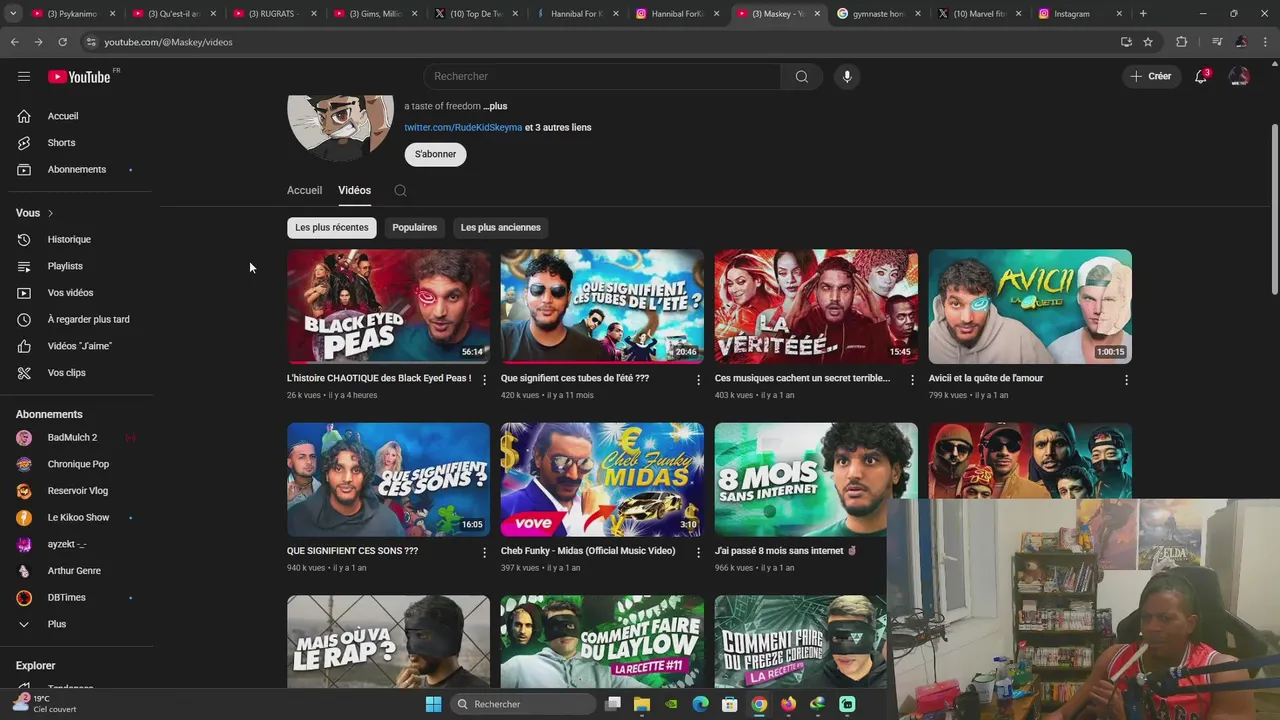Open Reservoir Vlog channel subscription
This screenshot has height=720, width=1280.
pos(80,491)
